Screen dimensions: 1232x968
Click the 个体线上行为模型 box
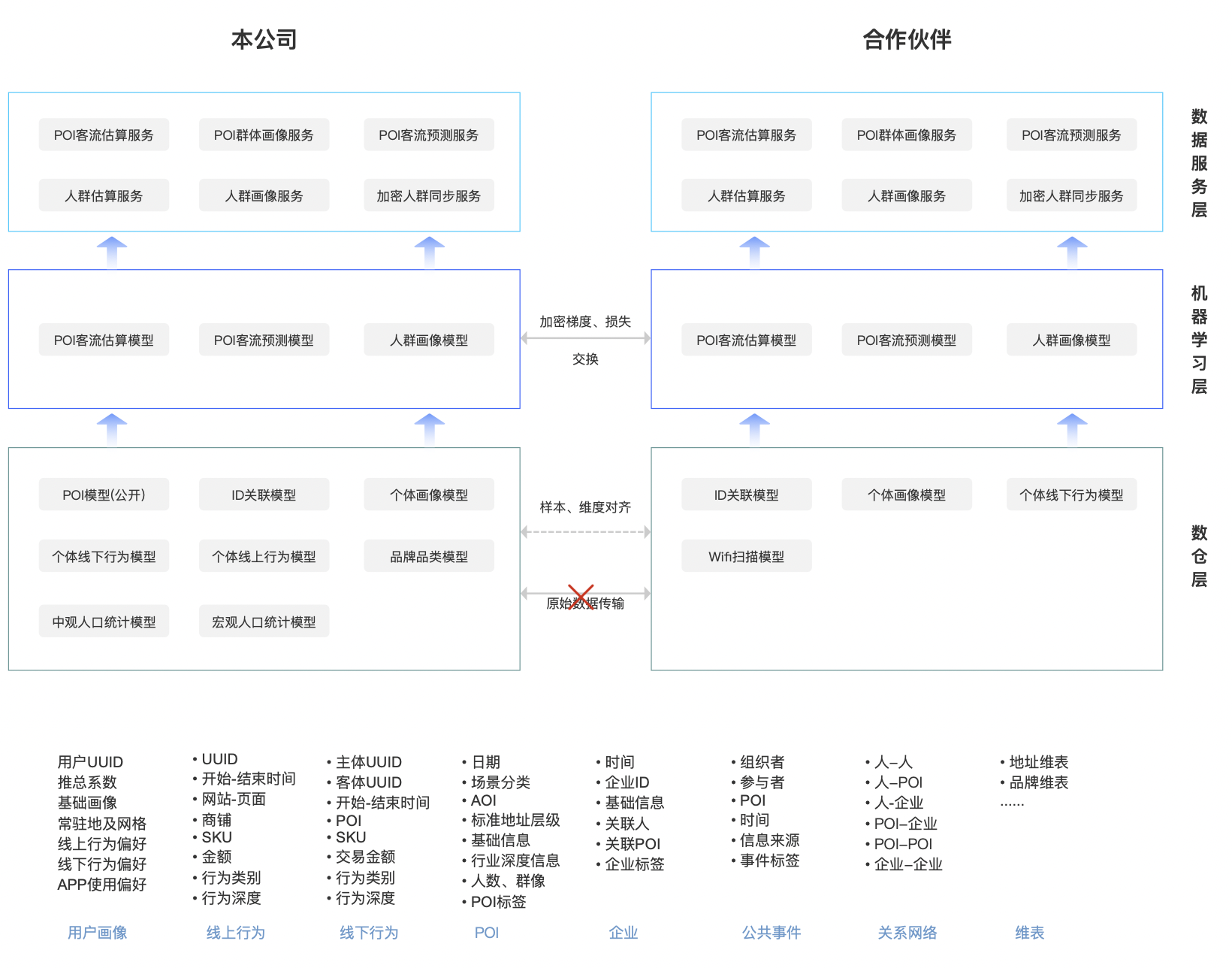tap(264, 556)
